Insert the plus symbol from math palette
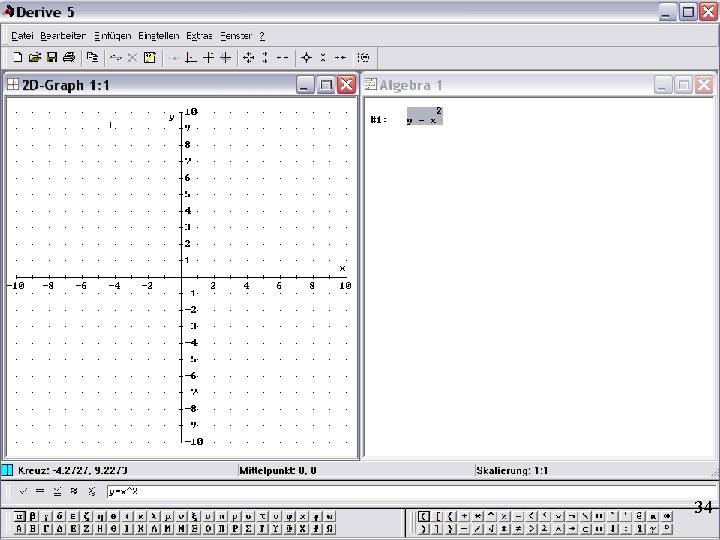Image resolution: width=720 pixels, height=540 pixels. coord(464,516)
